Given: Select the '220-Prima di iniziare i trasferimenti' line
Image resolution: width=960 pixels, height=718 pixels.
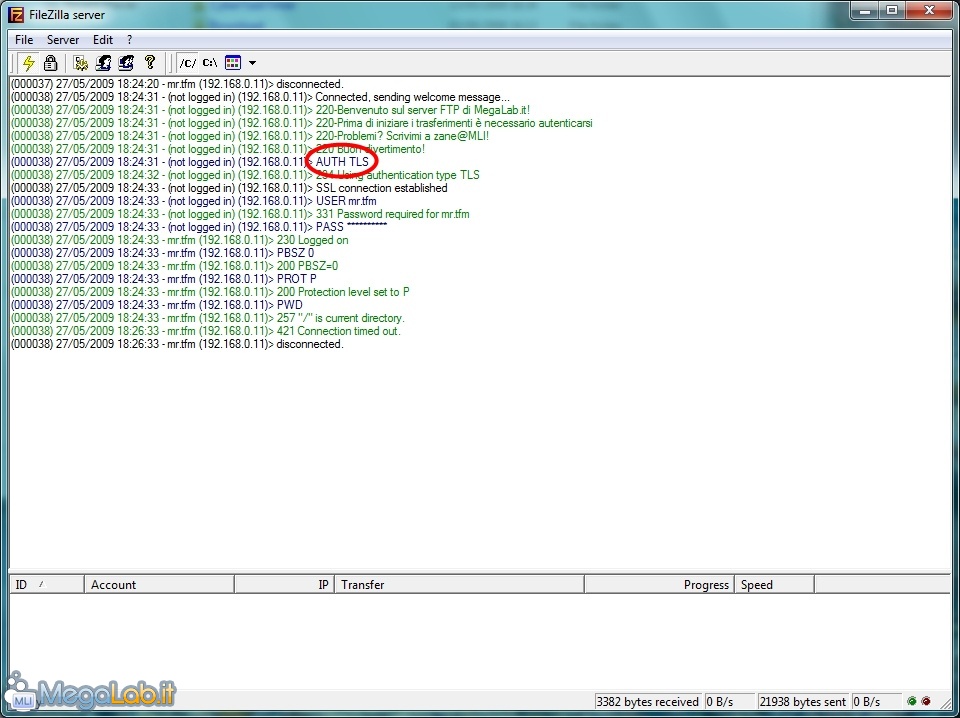Looking at the screenshot, I should pyautogui.click(x=301, y=123).
